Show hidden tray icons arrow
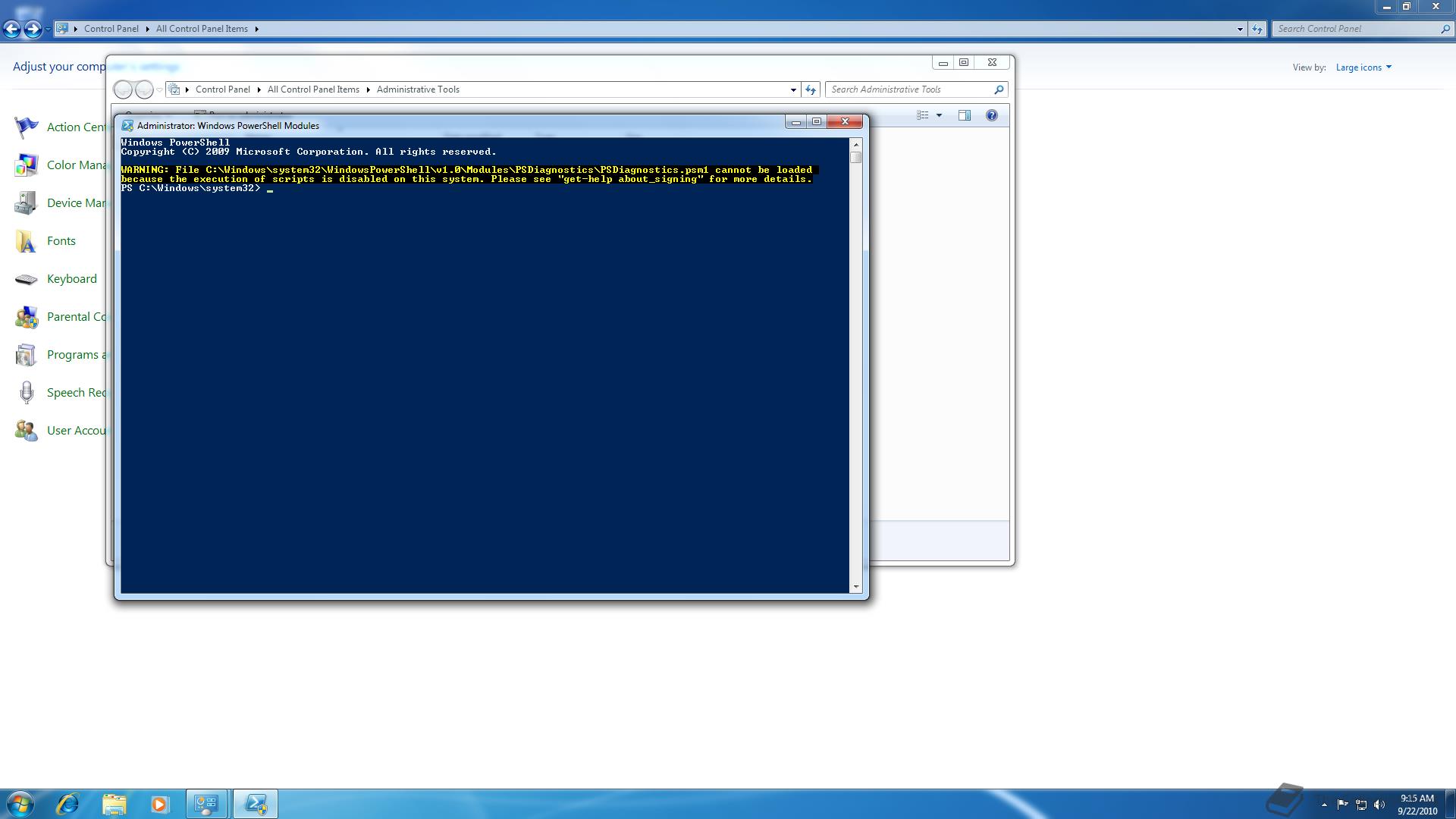 (1324, 805)
